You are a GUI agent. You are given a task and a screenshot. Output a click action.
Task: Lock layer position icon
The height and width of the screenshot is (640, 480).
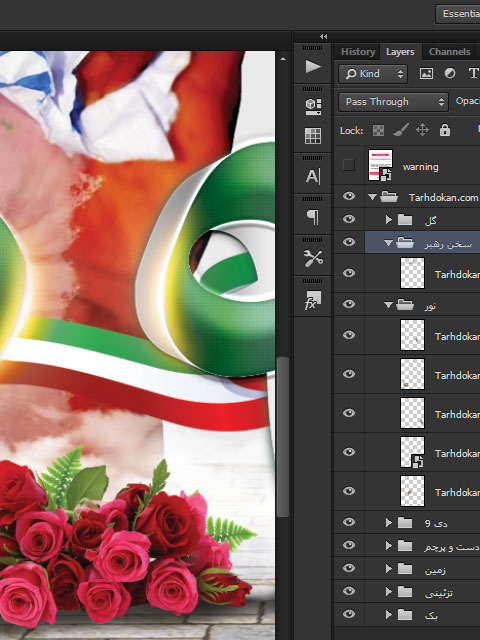click(x=422, y=130)
